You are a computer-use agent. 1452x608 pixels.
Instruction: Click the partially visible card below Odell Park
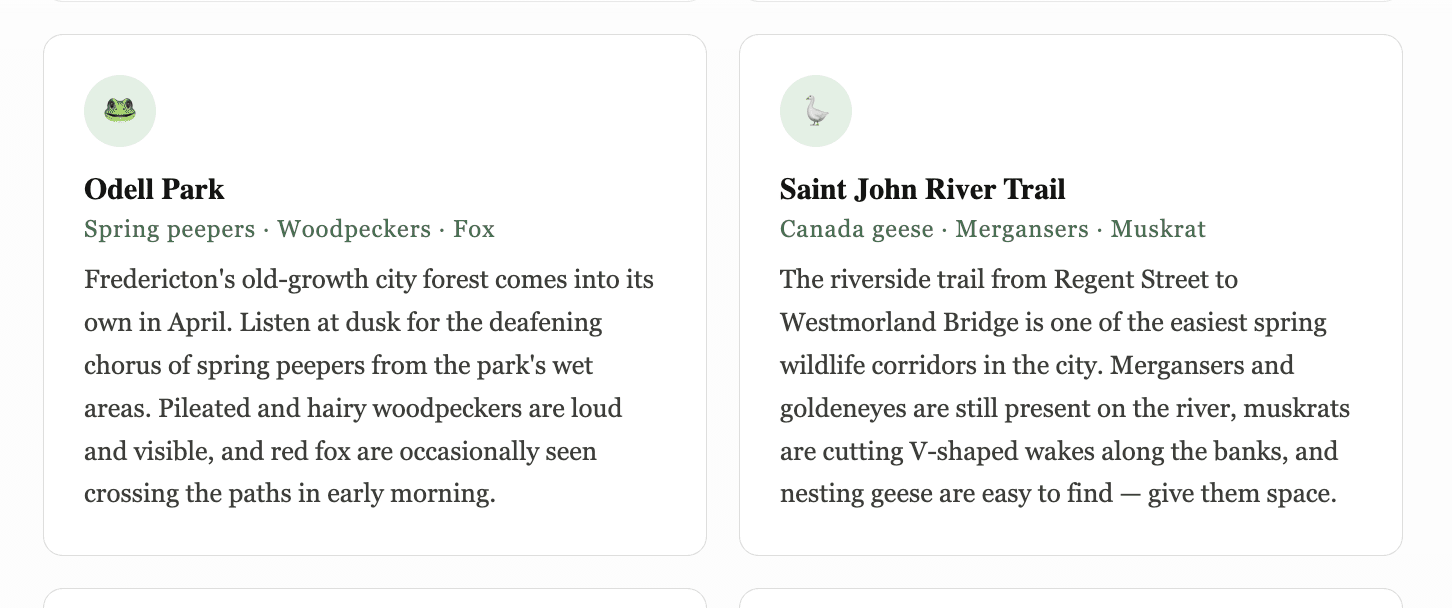(x=375, y=599)
